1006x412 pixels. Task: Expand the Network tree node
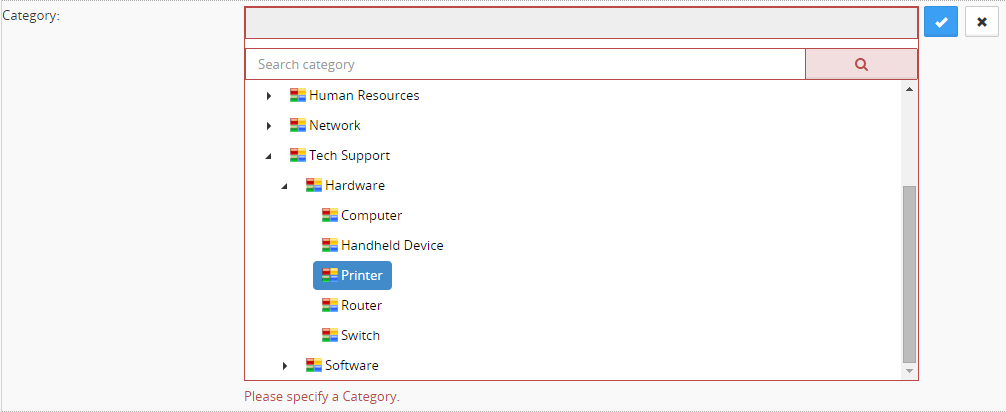tap(269, 126)
